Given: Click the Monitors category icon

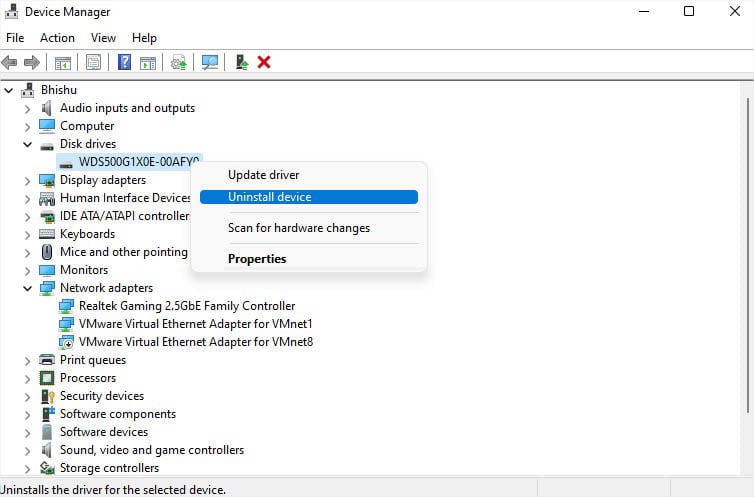Looking at the screenshot, I should [x=47, y=270].
